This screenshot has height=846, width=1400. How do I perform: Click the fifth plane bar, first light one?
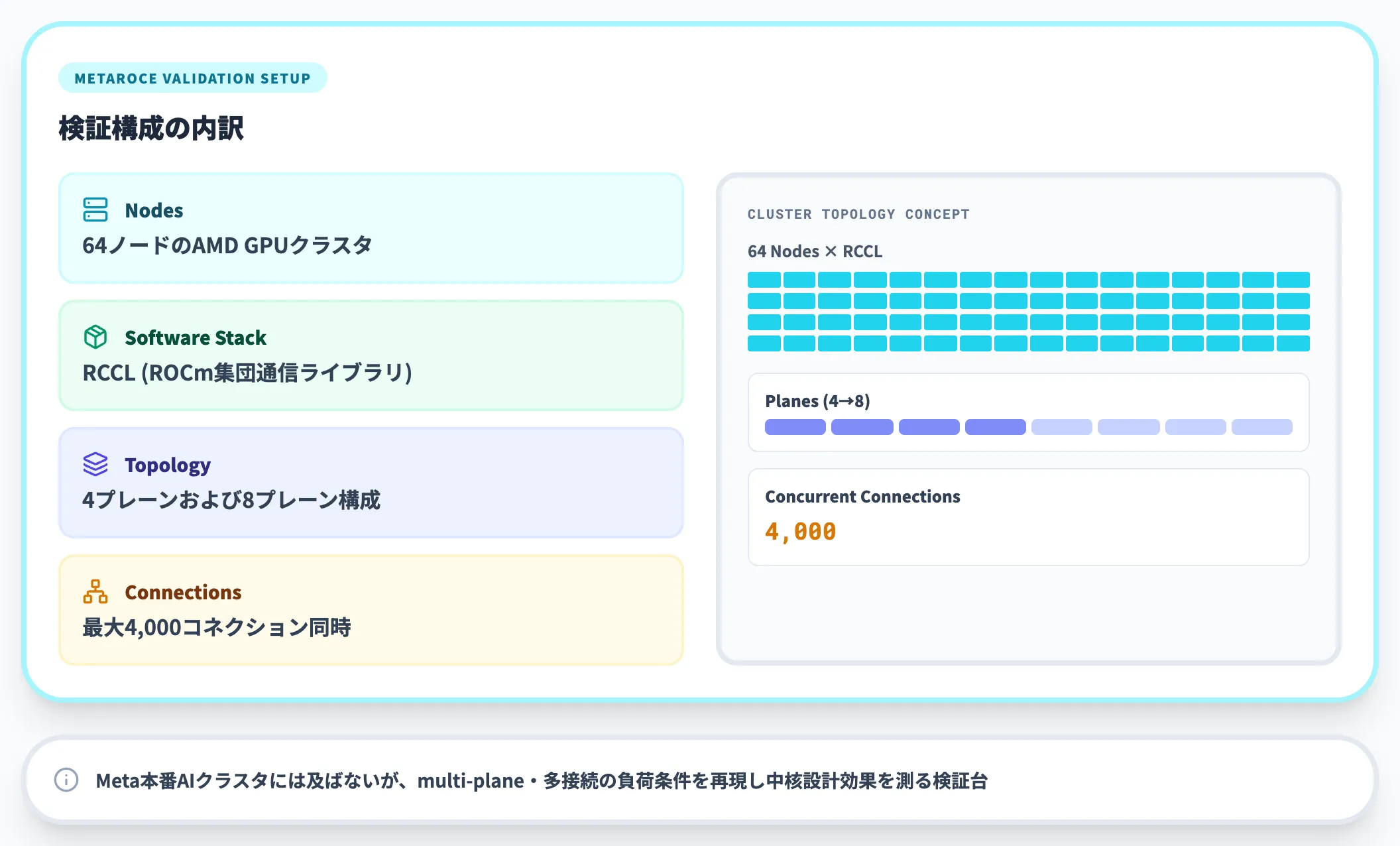[1062, 427]
